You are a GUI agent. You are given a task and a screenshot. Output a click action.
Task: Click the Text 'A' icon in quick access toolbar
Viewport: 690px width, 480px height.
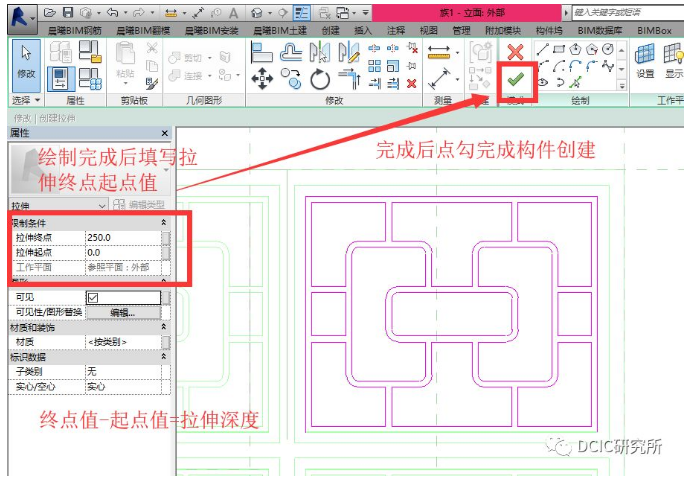click(234, 13)
